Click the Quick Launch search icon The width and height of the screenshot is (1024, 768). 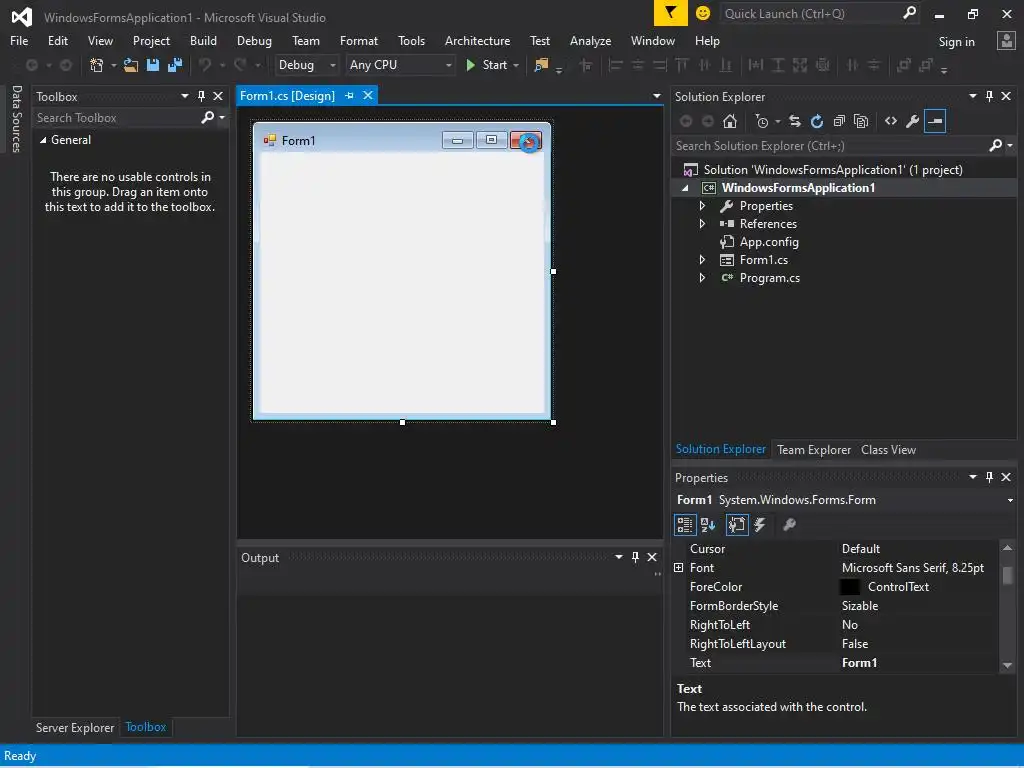pyautogui.click(x=909, y=13)
